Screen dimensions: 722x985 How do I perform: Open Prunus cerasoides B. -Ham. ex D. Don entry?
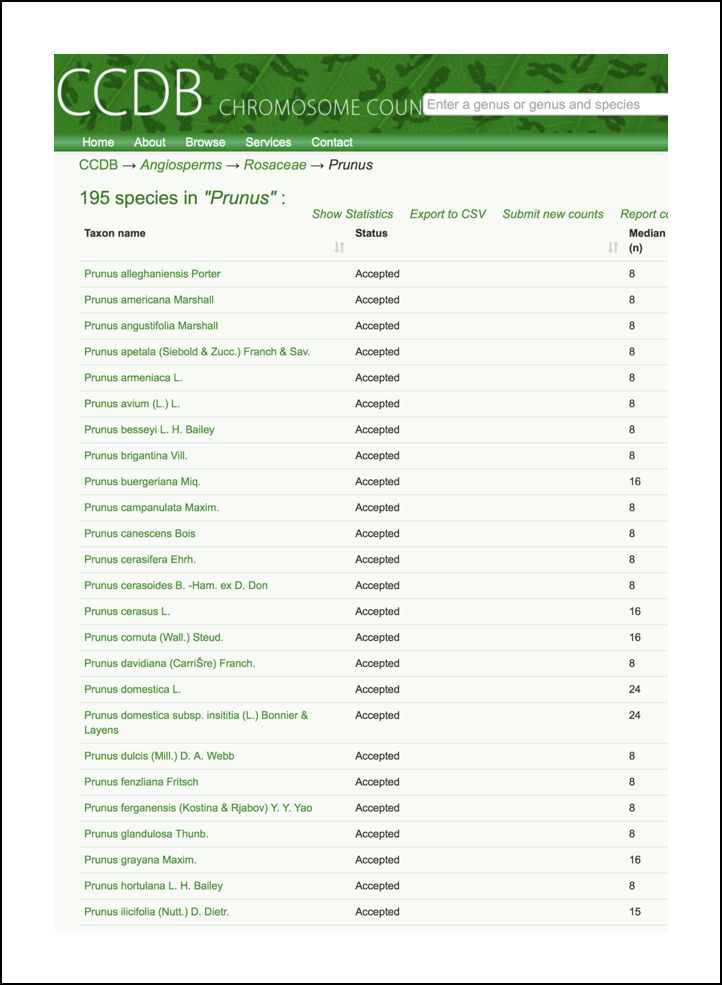click(x=176, y=585)
